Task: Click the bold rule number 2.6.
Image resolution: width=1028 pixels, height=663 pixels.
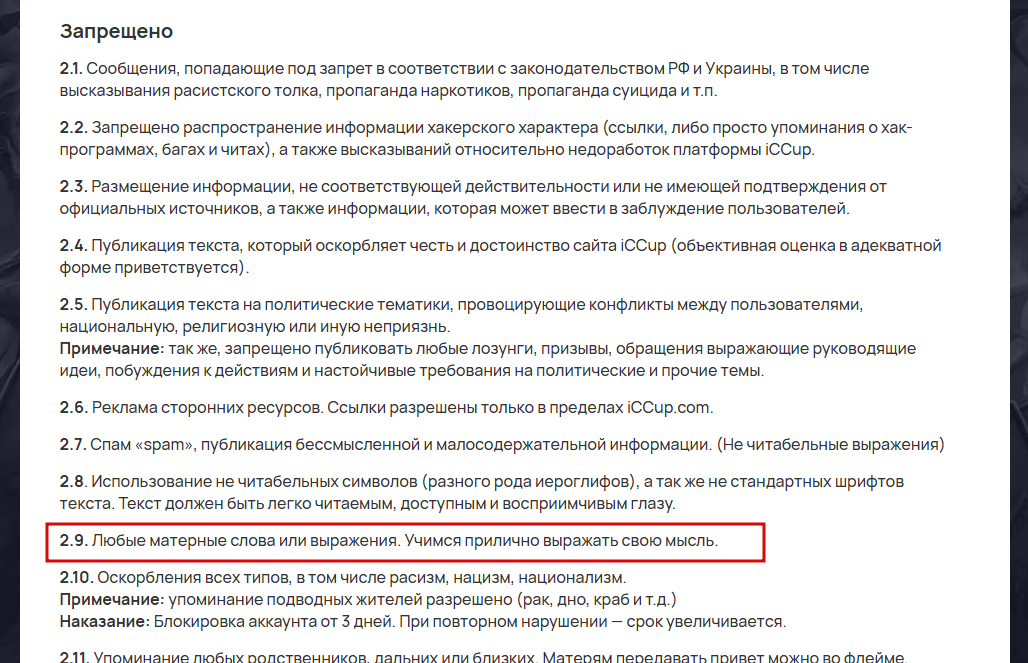Action: click(x=73, y=407)
